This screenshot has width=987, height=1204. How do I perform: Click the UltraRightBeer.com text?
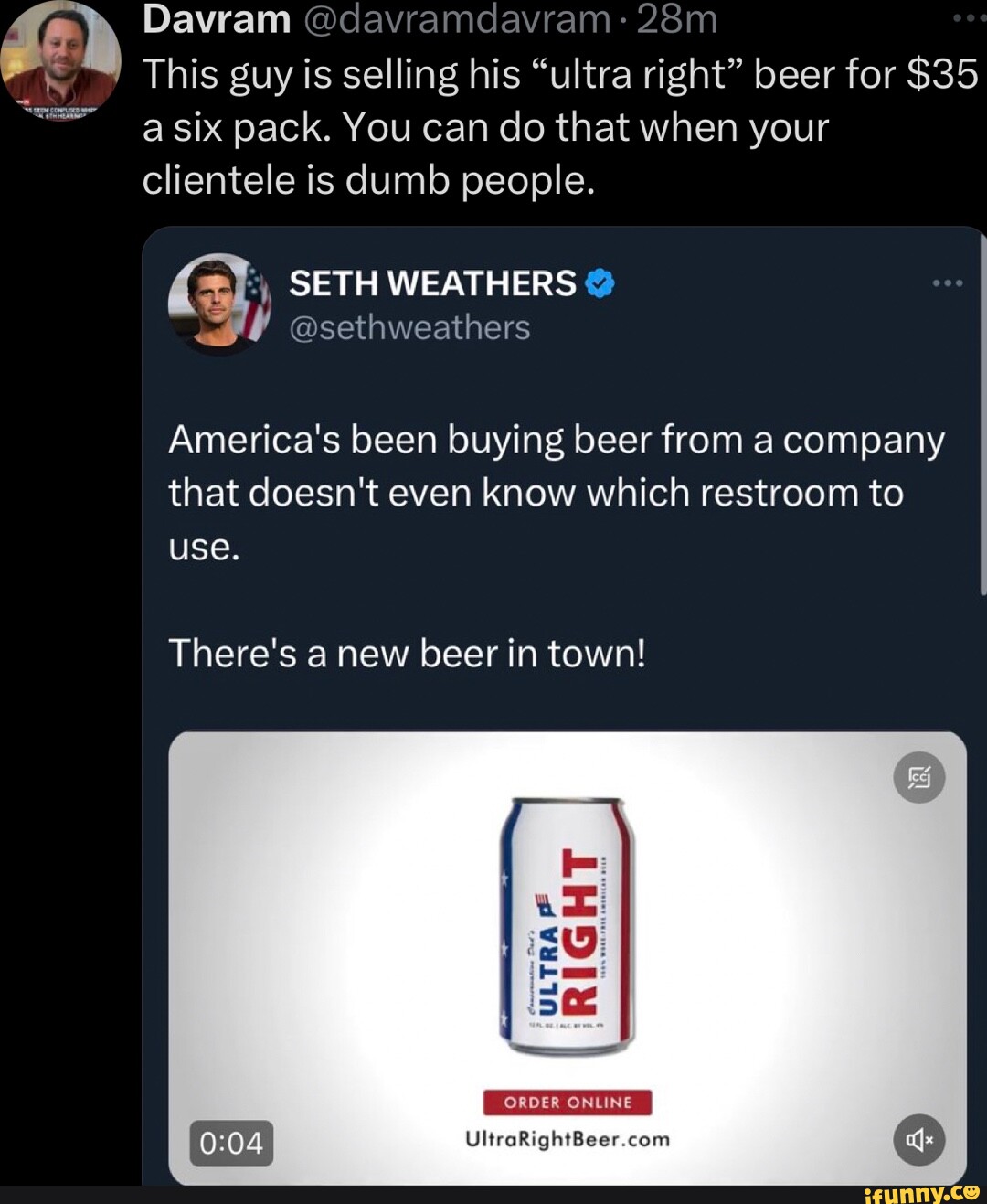(568, 1139)
